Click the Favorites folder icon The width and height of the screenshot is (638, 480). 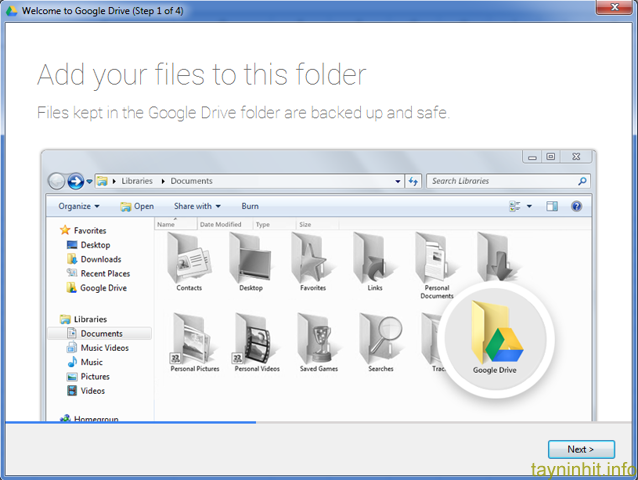click(x=312, y=257)
